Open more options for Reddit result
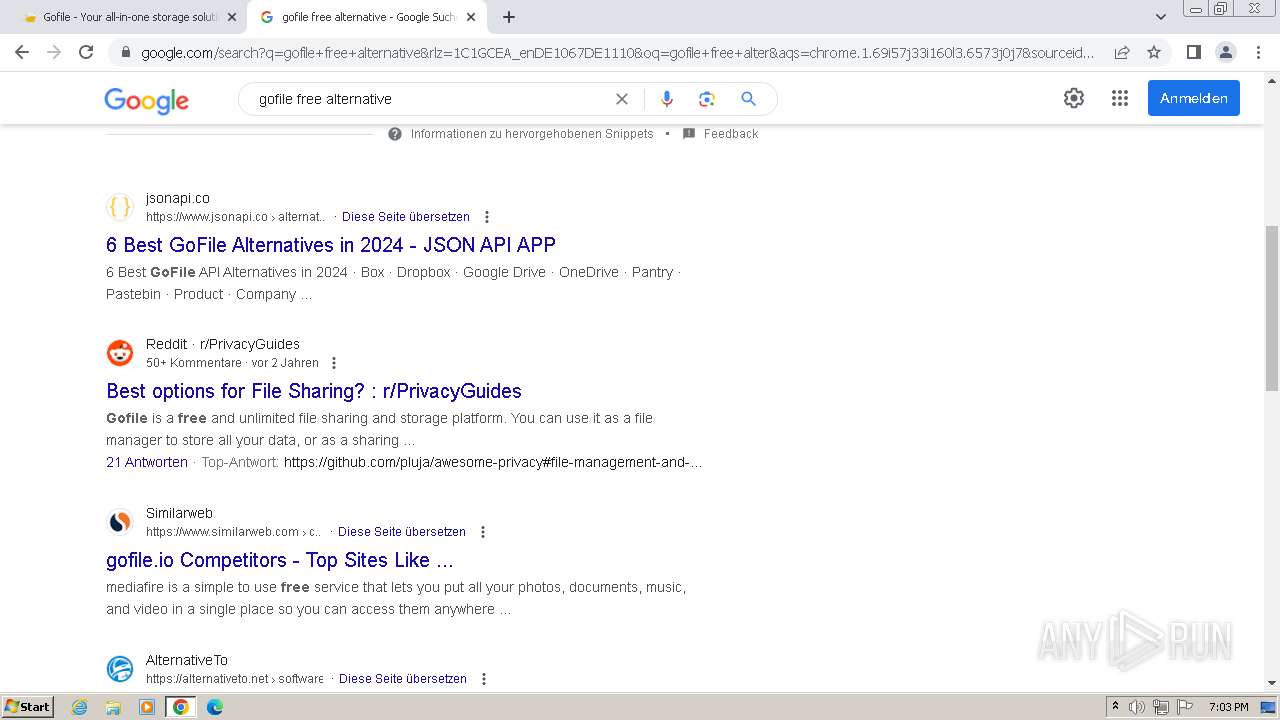 pyautogui.click(x=334, y=363)
